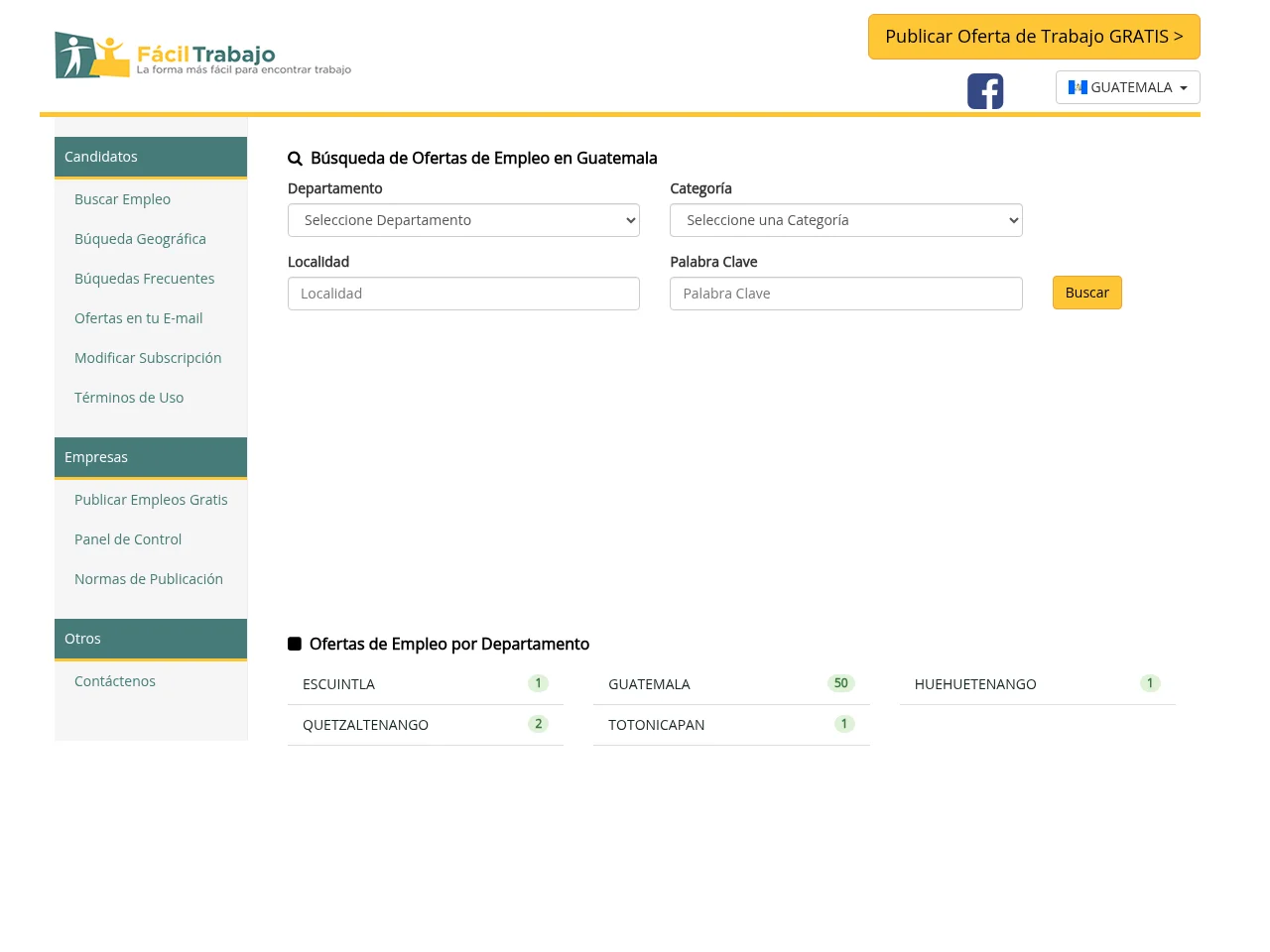This screenshot has height=952, width=1270.
Task: Click the Empresas section header
Action: point(151,457)
